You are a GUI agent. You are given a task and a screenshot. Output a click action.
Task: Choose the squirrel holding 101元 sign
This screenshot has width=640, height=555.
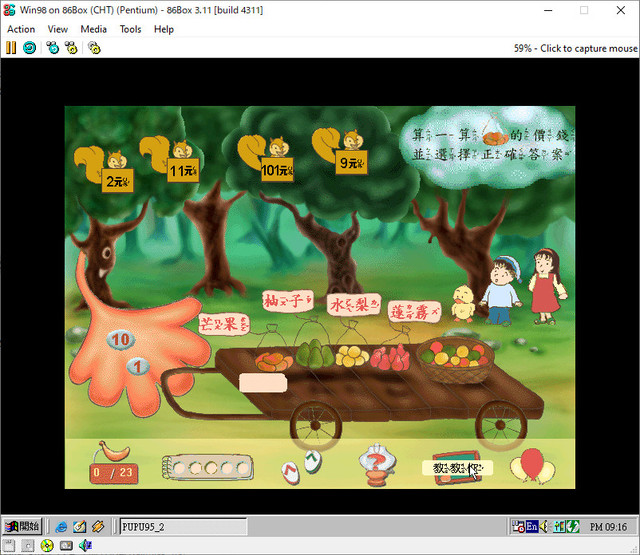coord(266,158)
